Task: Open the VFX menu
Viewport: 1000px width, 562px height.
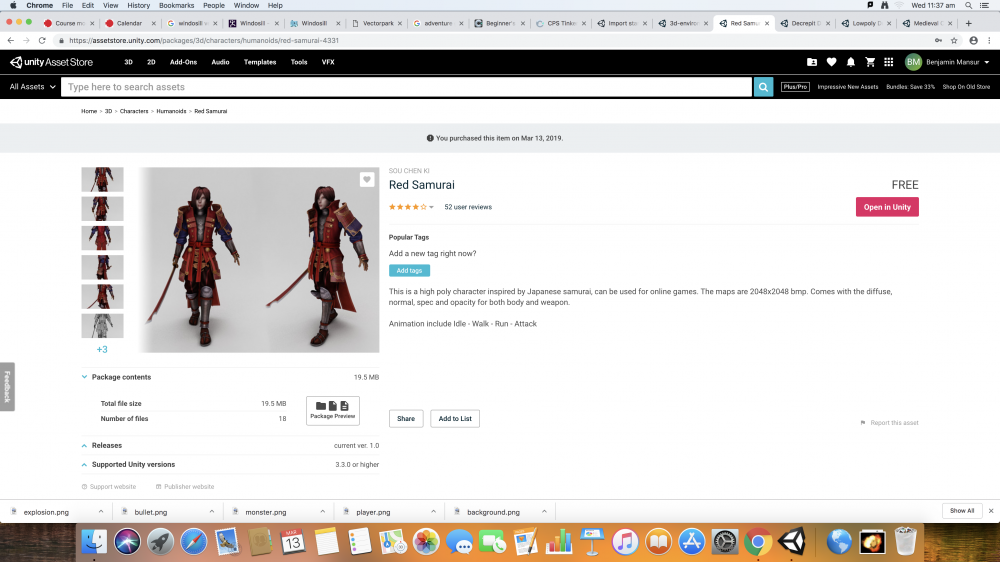Action: 328,62
